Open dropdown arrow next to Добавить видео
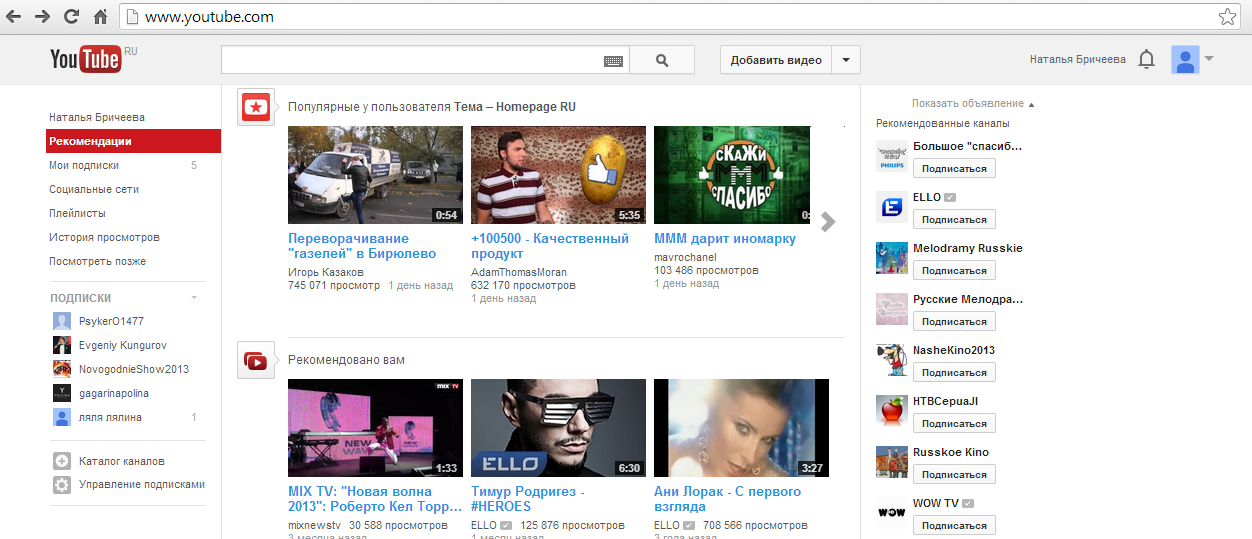This screenshot has width=1252, height=539. pos(845,60)
